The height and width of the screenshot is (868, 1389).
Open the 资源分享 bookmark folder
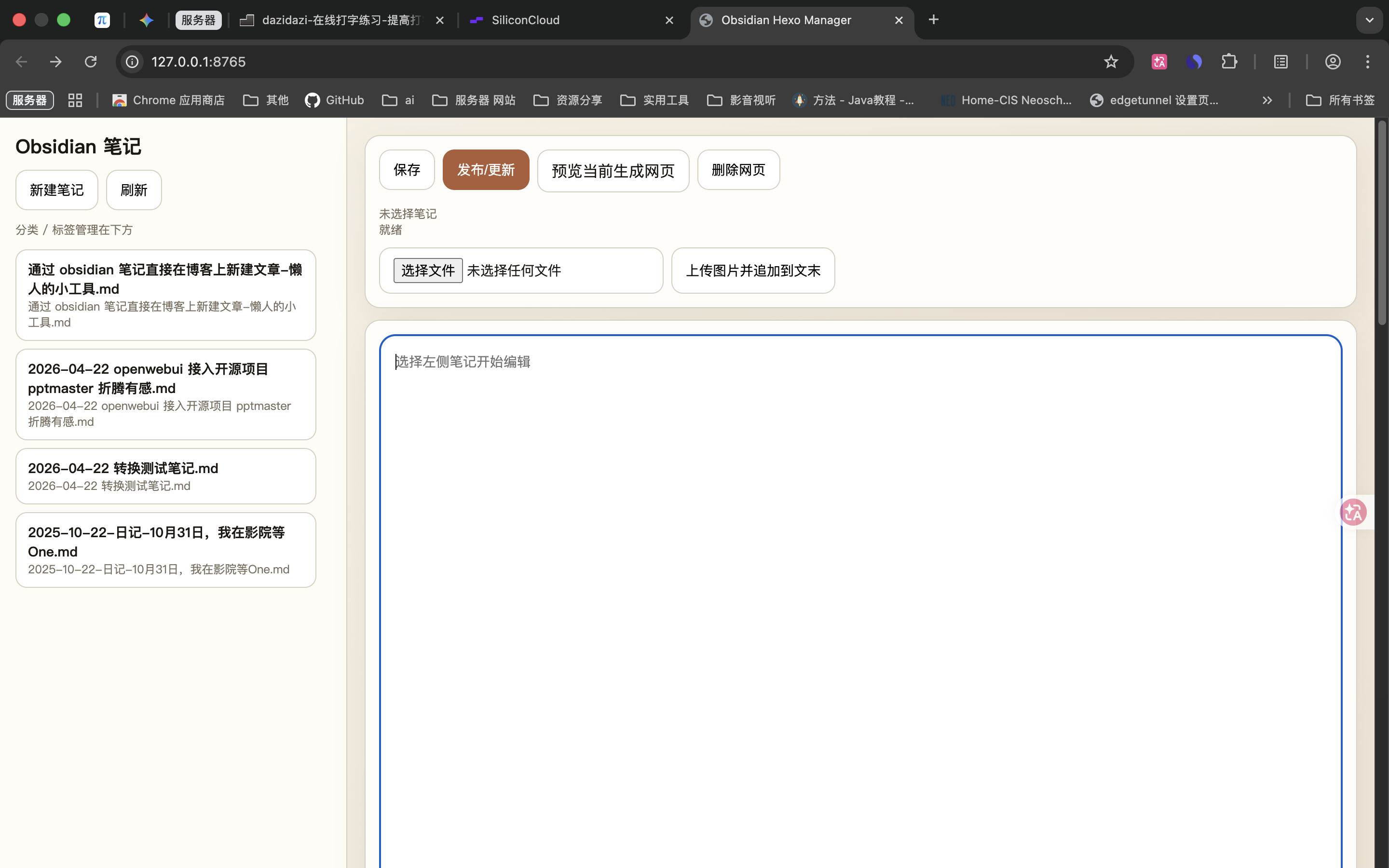tap(568, 100)
